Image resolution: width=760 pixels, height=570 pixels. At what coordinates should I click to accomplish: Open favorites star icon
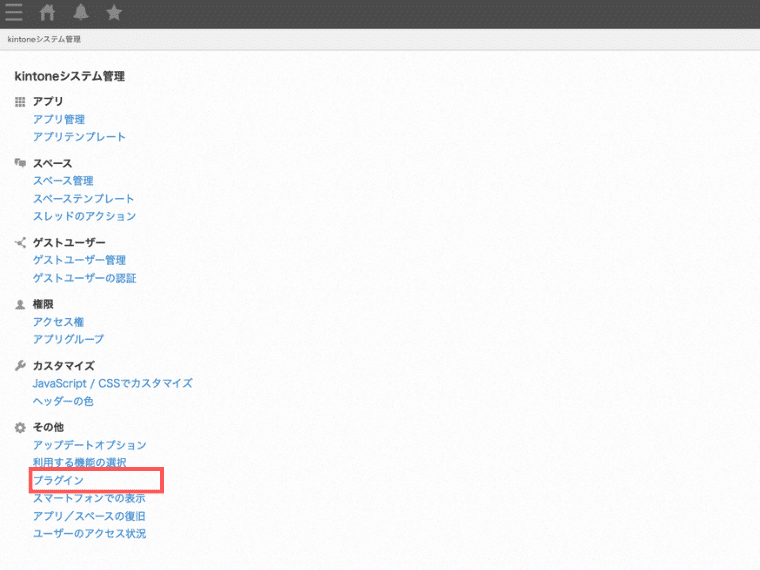point(114,12)
